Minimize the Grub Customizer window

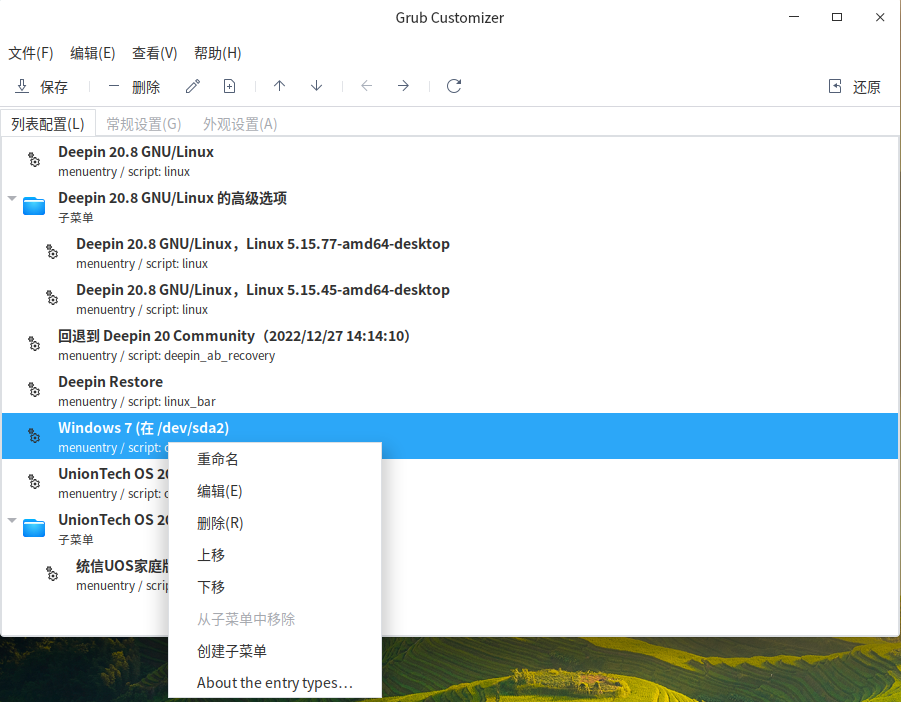pyautogui.click(x=794, y=17)
